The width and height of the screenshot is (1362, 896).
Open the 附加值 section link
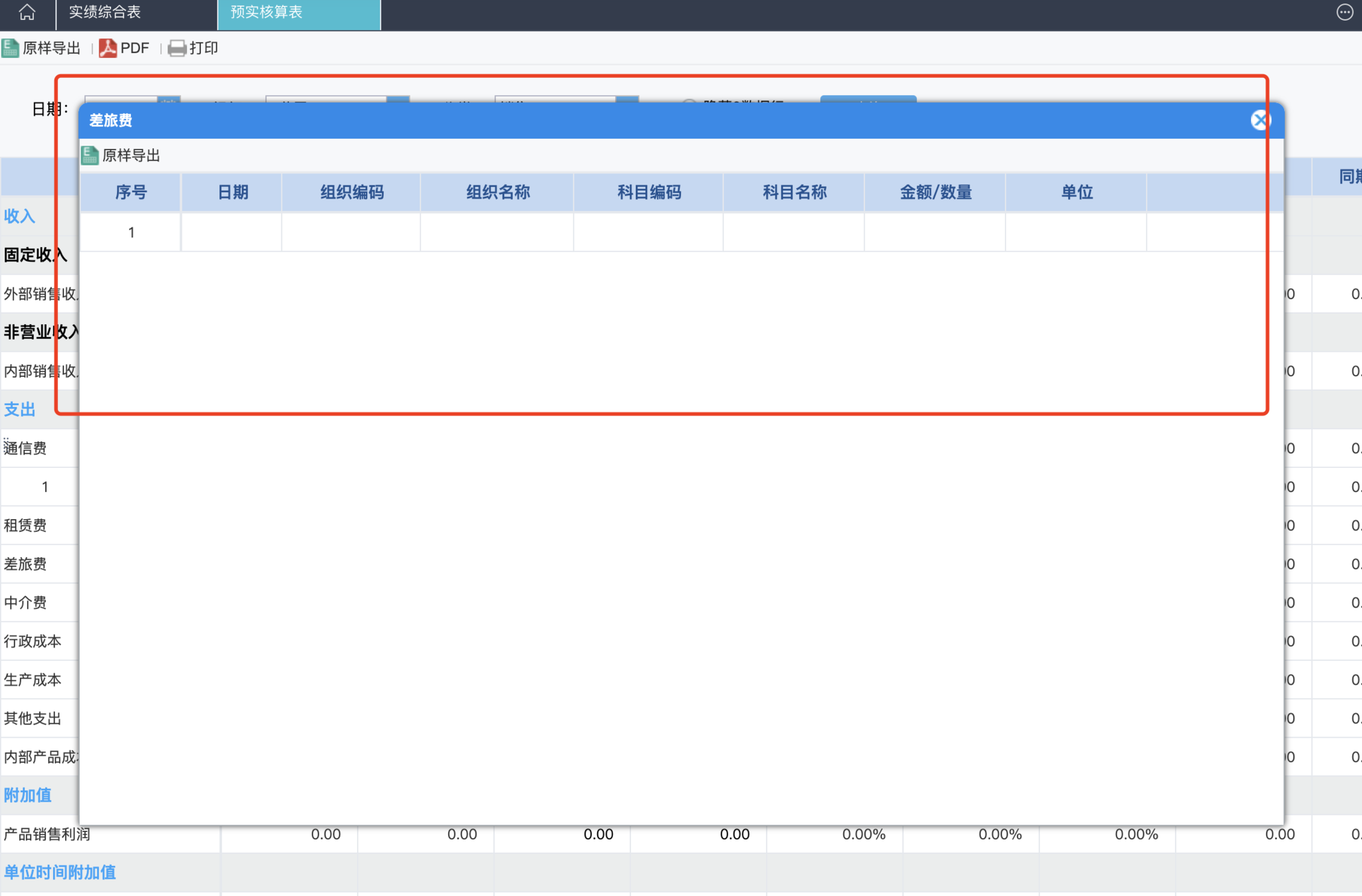pos(27,795)
